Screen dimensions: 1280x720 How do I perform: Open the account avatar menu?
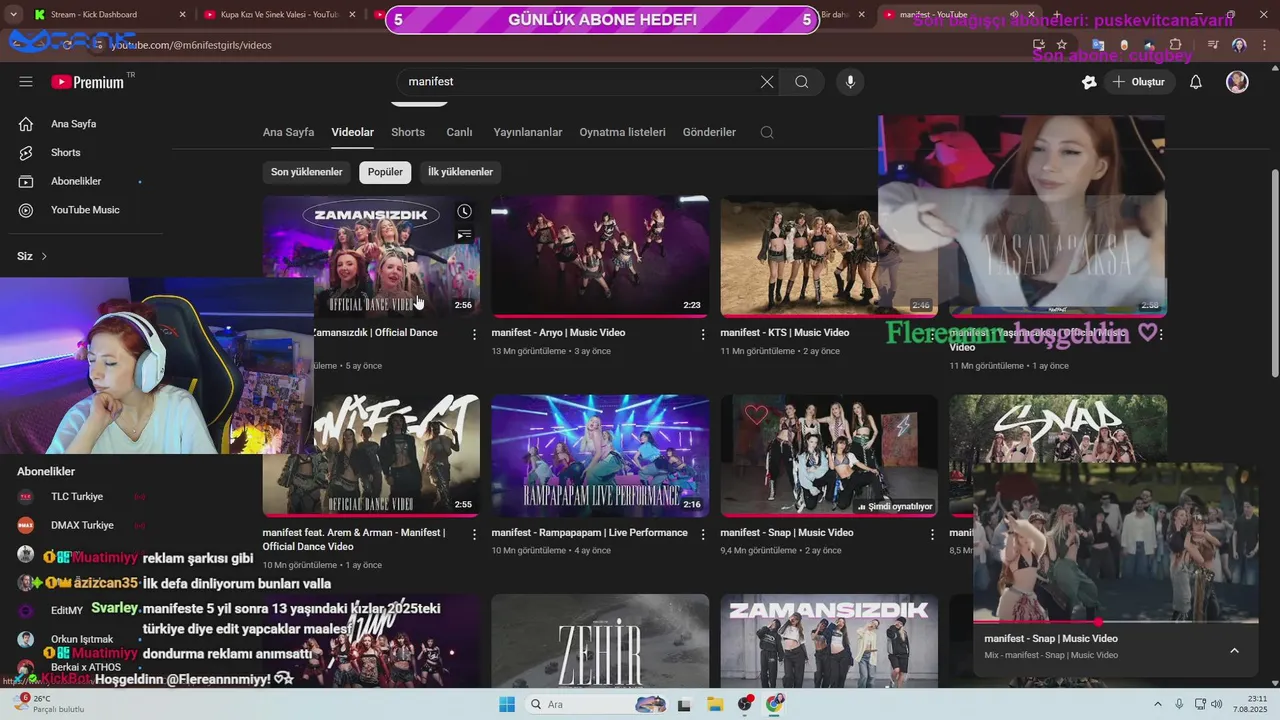(1237, 82)
